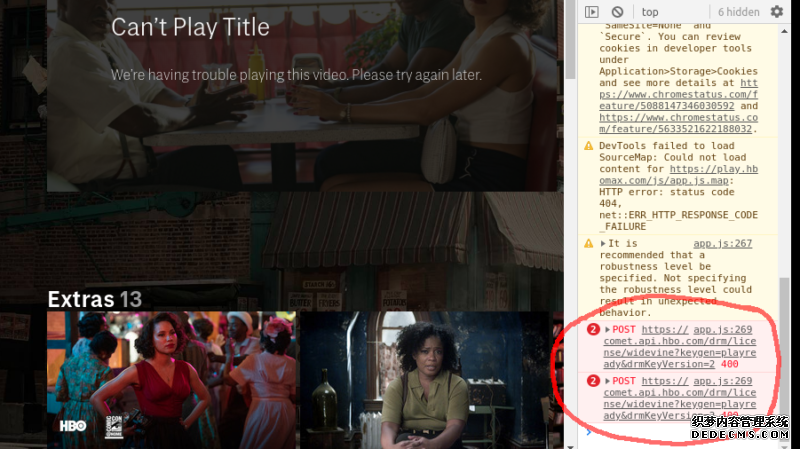Click the page's vertical scrollbar thumb
Screen dimensions: 800x449
click(x=570, y=40)
